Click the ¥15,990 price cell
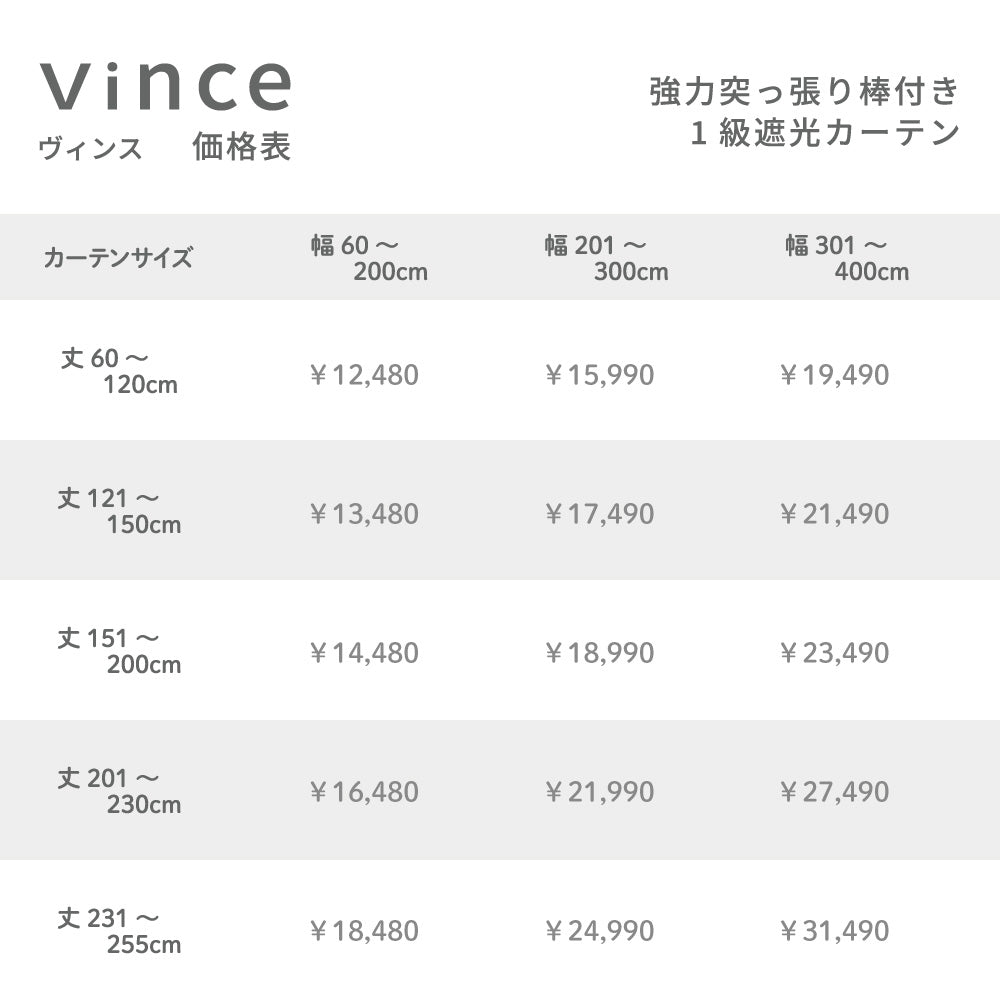Image resolution: width=1000 pixels, height=1000 pixels. (600, 375)
